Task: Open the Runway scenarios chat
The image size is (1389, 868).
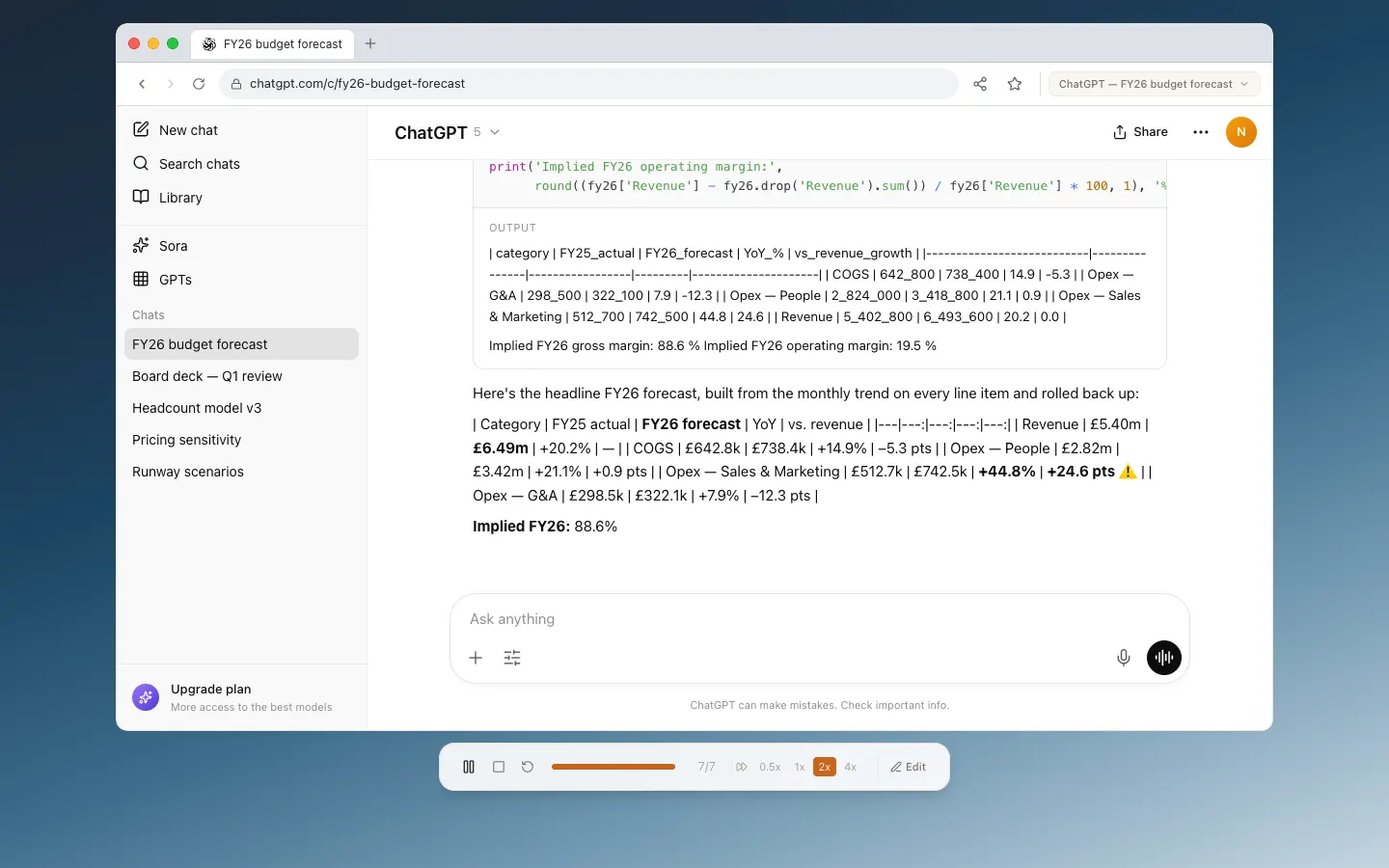Action: tap(188, 472)
